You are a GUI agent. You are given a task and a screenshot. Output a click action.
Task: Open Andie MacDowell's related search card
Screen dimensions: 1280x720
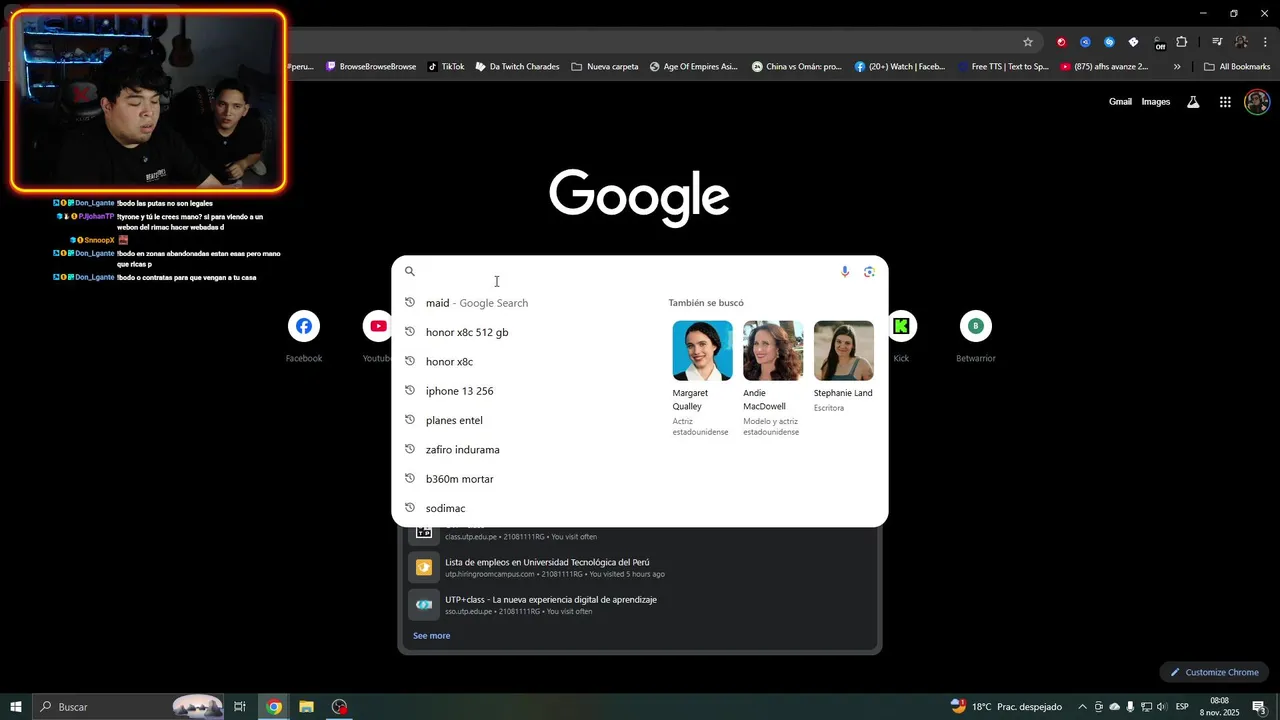773,378
